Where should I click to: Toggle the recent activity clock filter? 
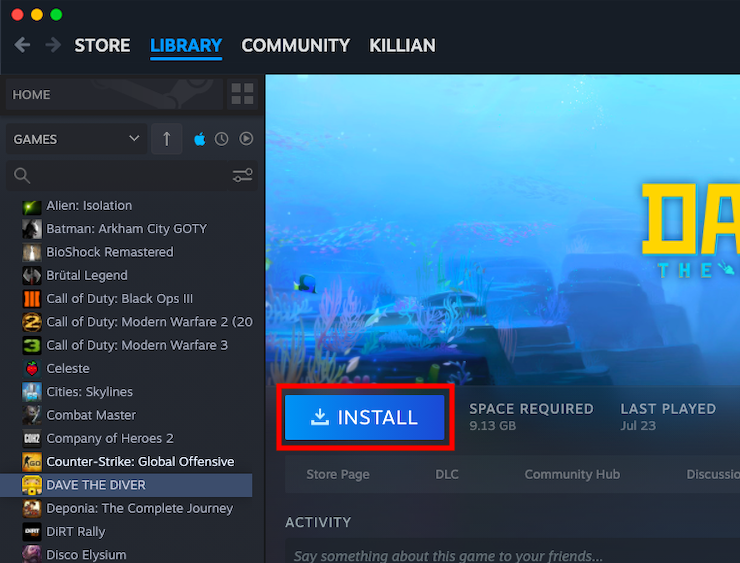[221, 139]
